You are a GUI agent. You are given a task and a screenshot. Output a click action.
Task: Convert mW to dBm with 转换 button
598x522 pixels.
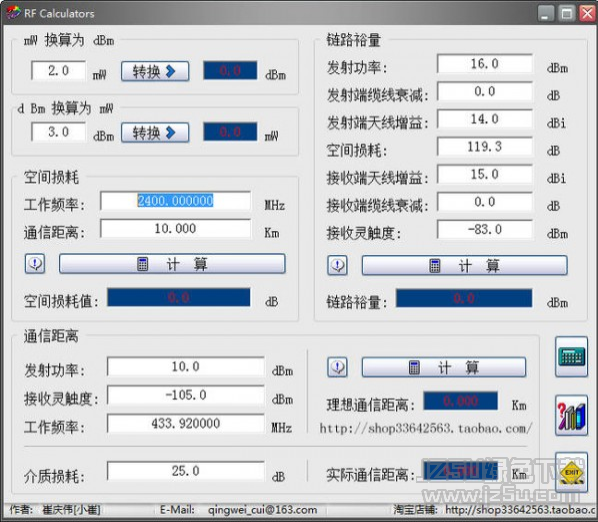point(155,71)
